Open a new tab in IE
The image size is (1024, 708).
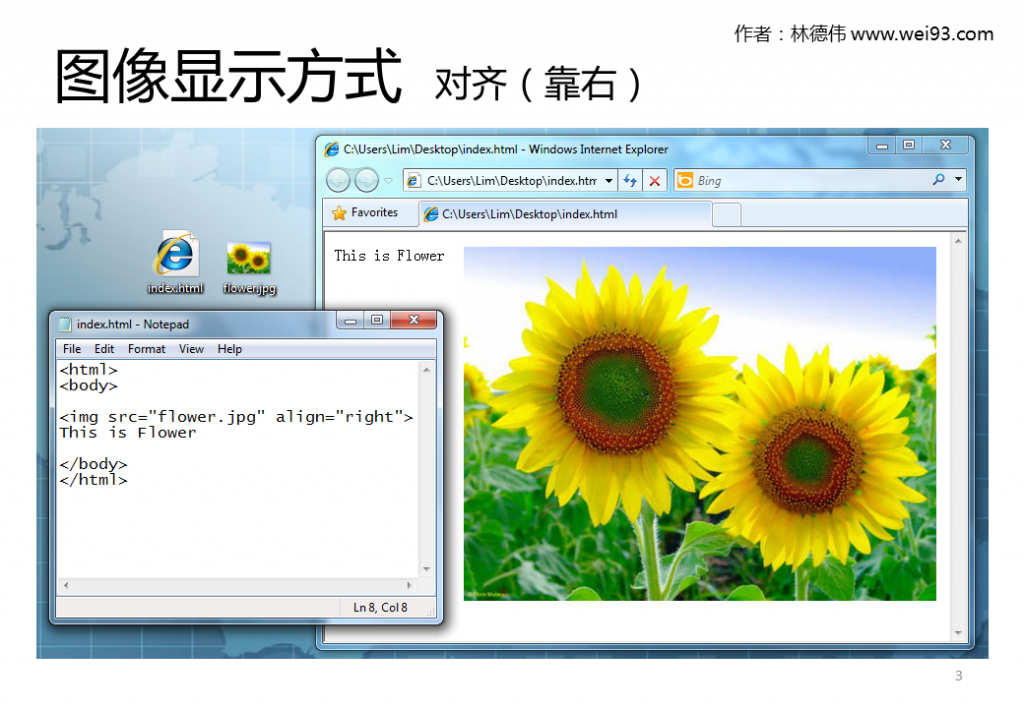(726, 214)
